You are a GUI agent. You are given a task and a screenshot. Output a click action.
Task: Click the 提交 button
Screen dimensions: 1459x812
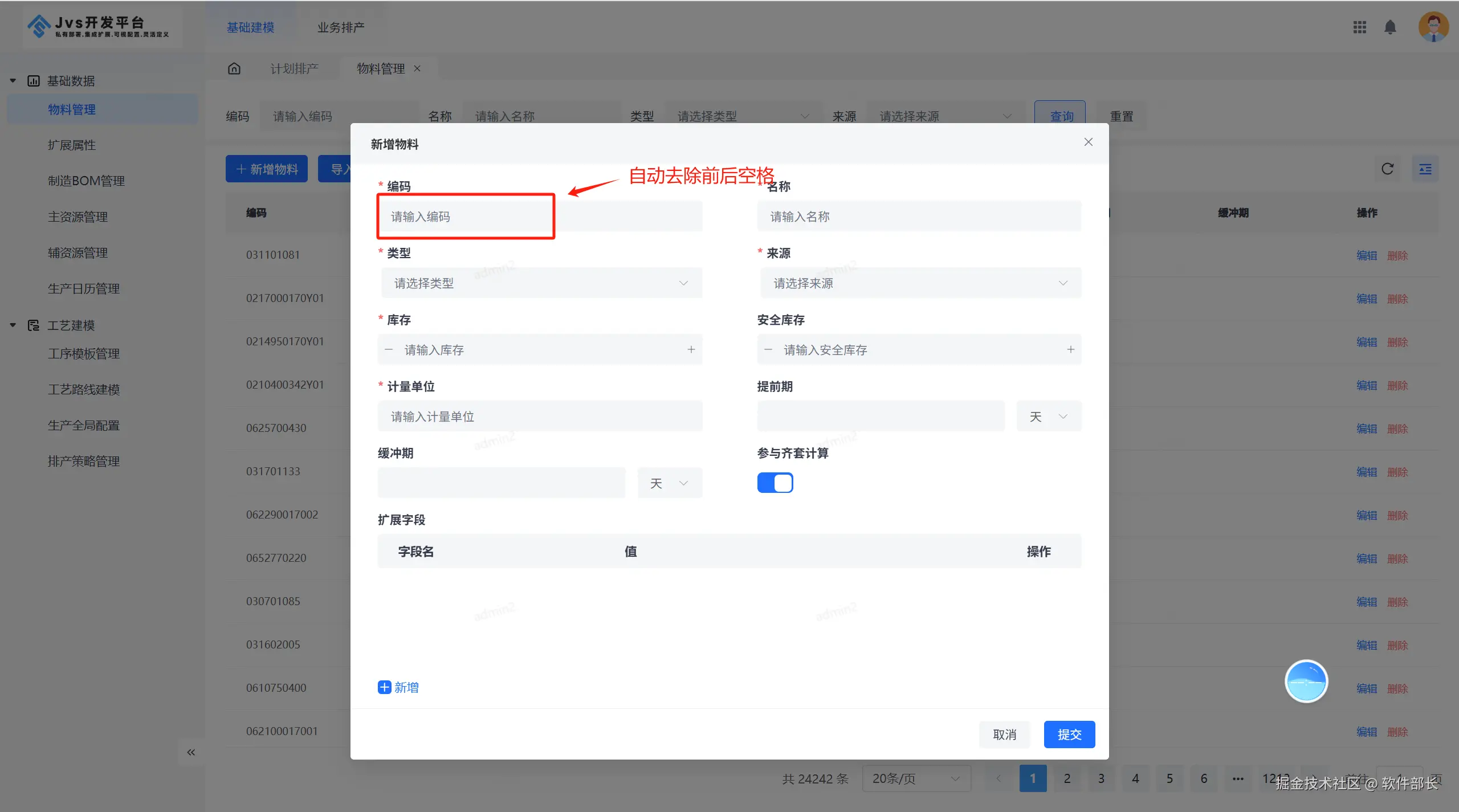pyautogui.click(x=1069, y=735)
